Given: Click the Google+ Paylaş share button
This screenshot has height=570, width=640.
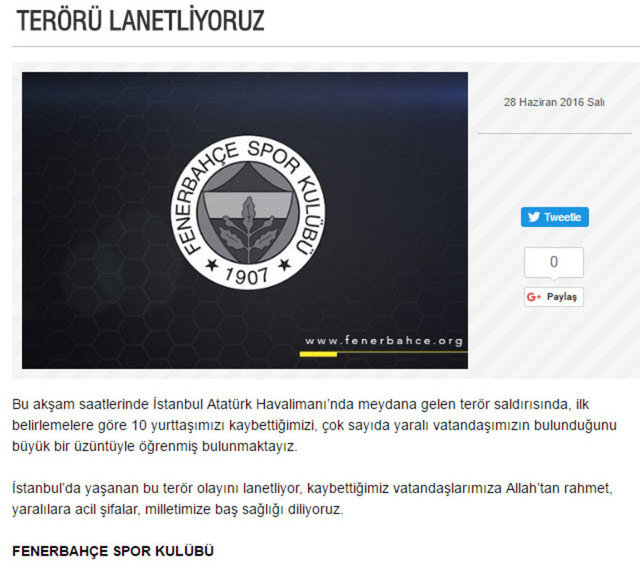Looking at the screenshot, I should coord(554,297).
